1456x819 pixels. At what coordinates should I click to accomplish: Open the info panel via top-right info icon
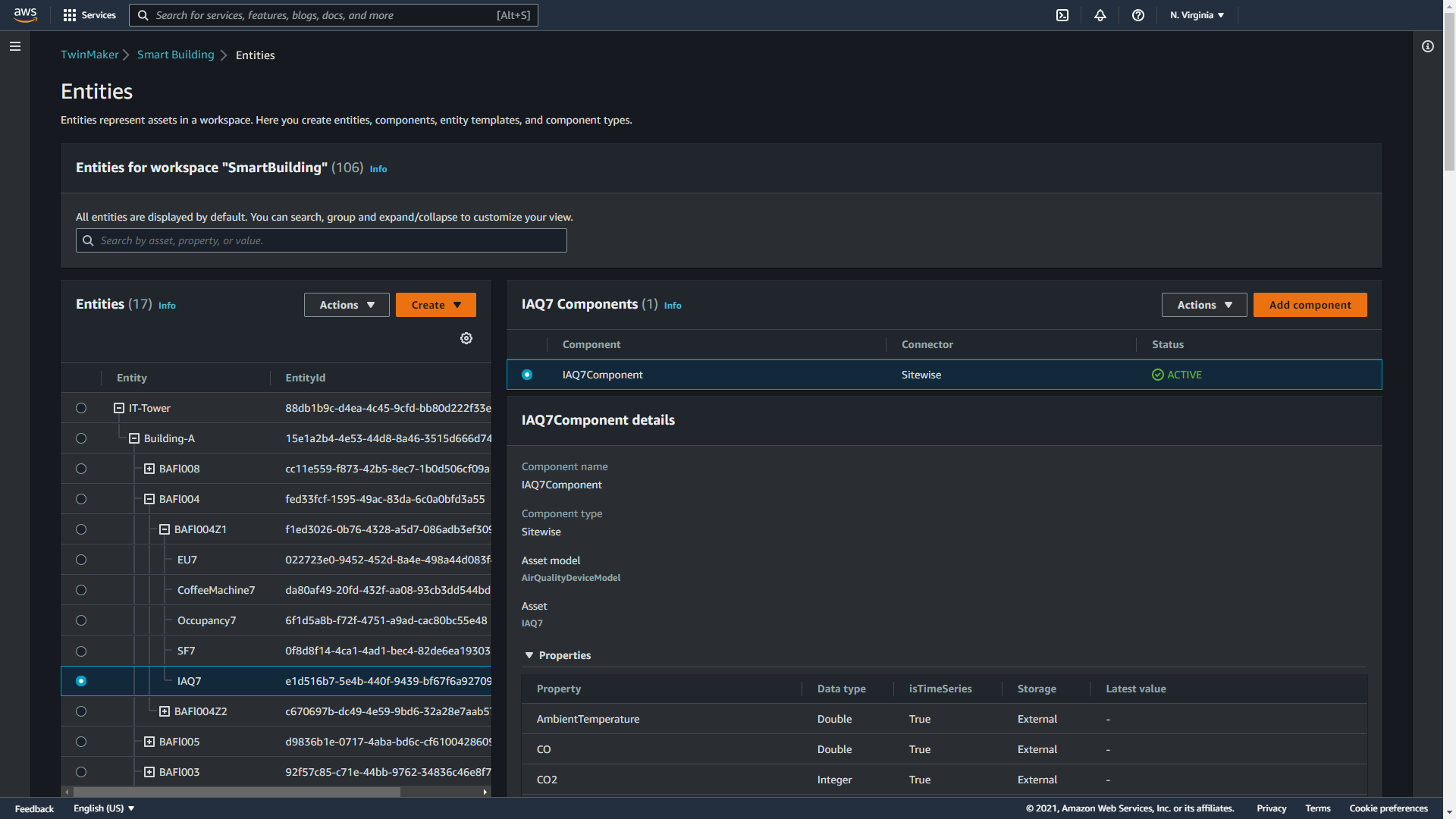[x=1428, y=46]
